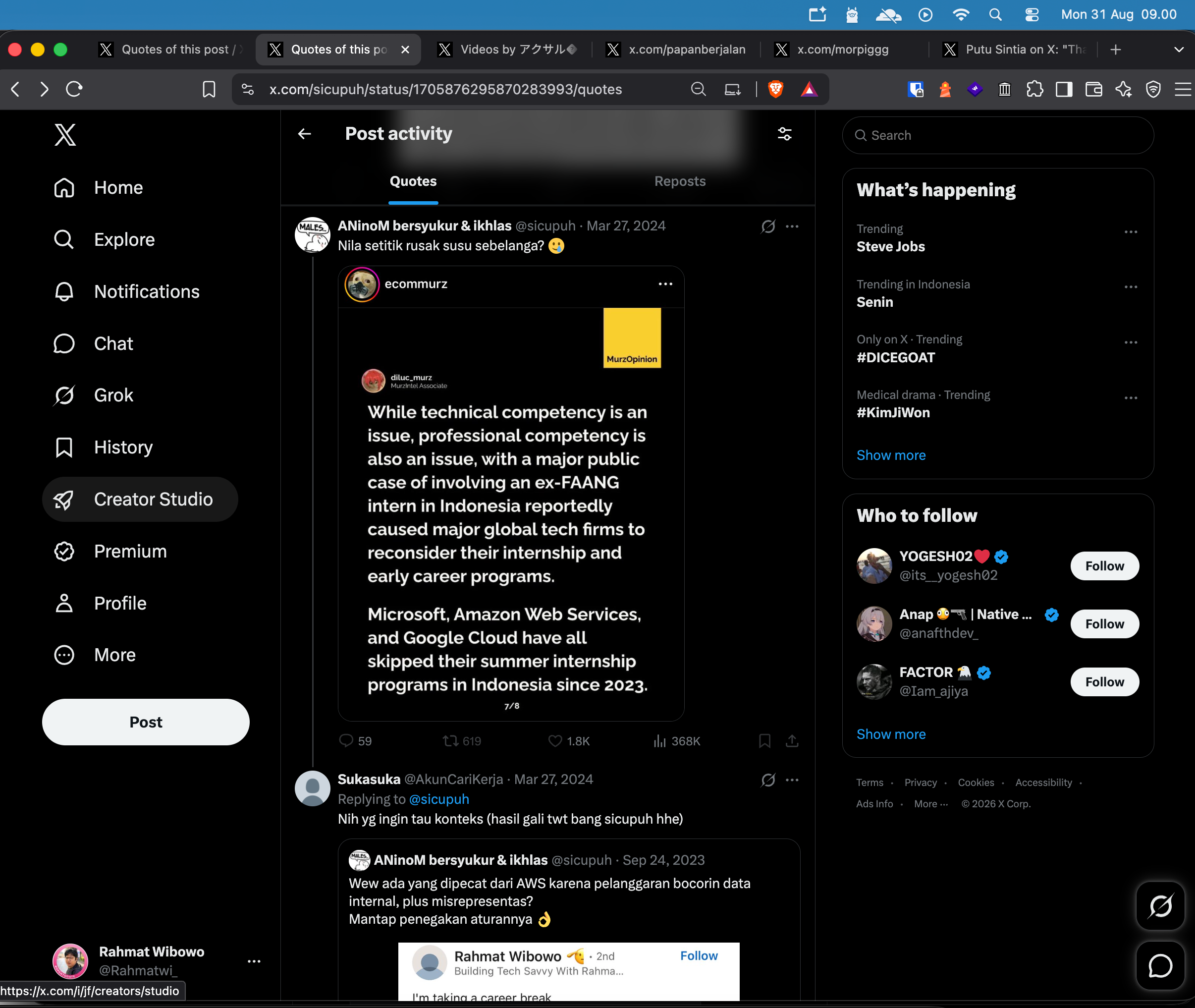The width and height of the screenshot is (1195, 1008).
Task: Reload the current page
Action: click(74, 89)
